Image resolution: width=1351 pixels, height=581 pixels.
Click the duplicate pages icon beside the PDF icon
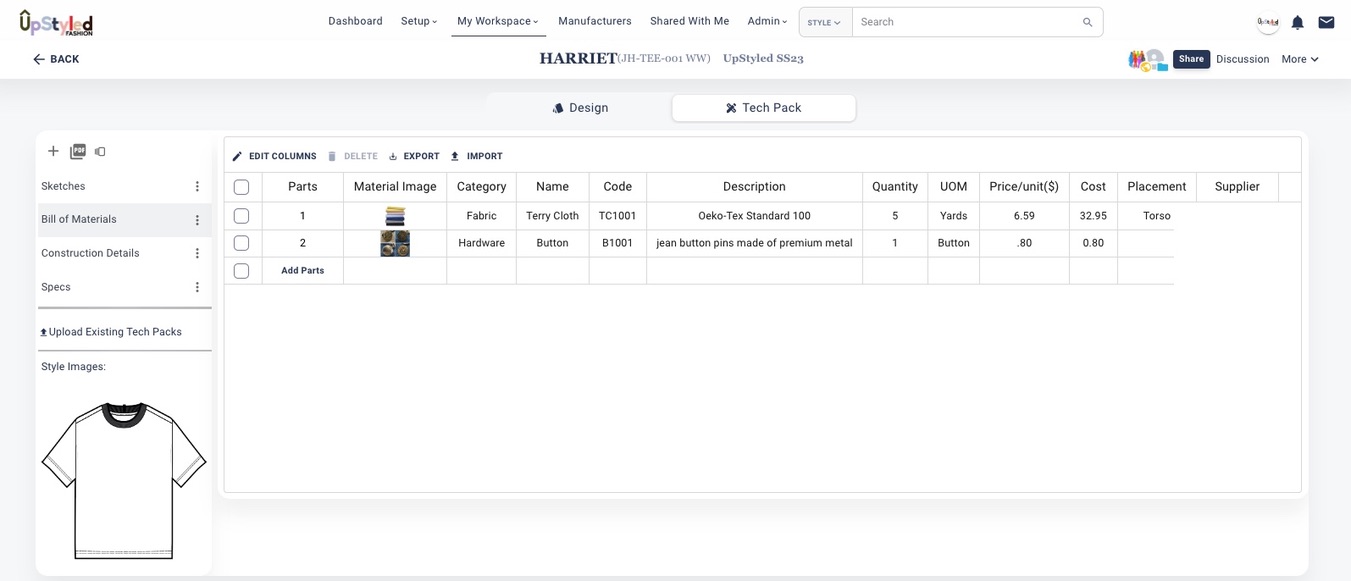point(100,152)
